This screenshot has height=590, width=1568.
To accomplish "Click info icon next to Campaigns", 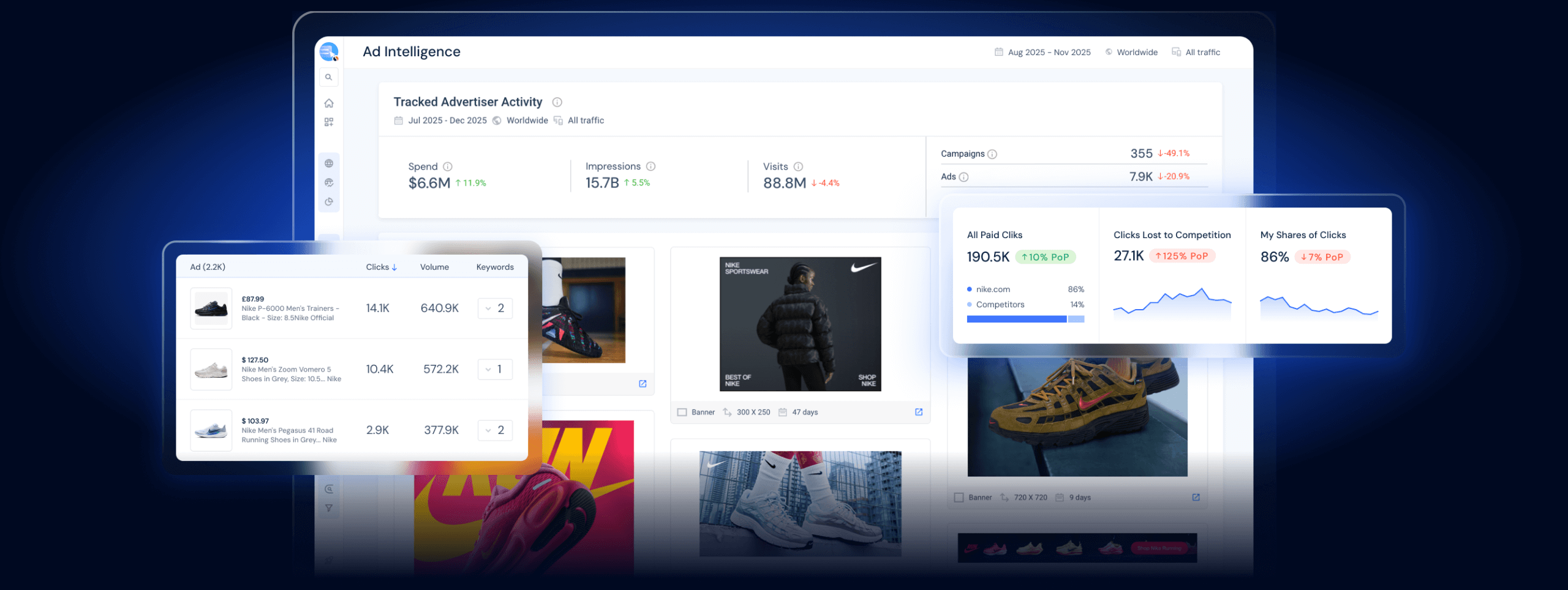I will coord(992,154).
